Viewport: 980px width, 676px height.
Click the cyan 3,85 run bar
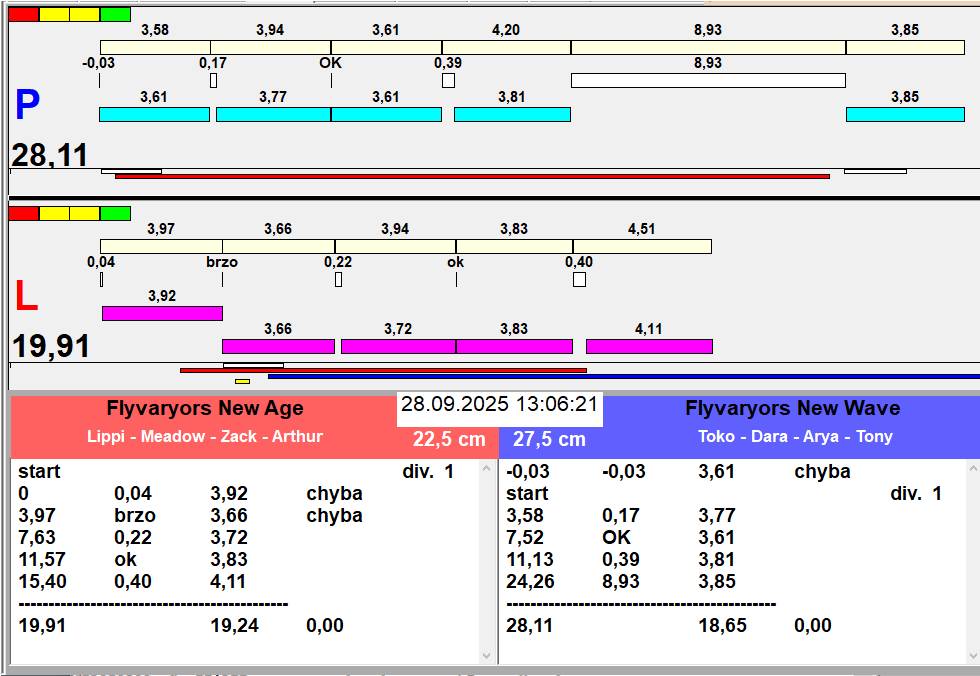point(904,115)
